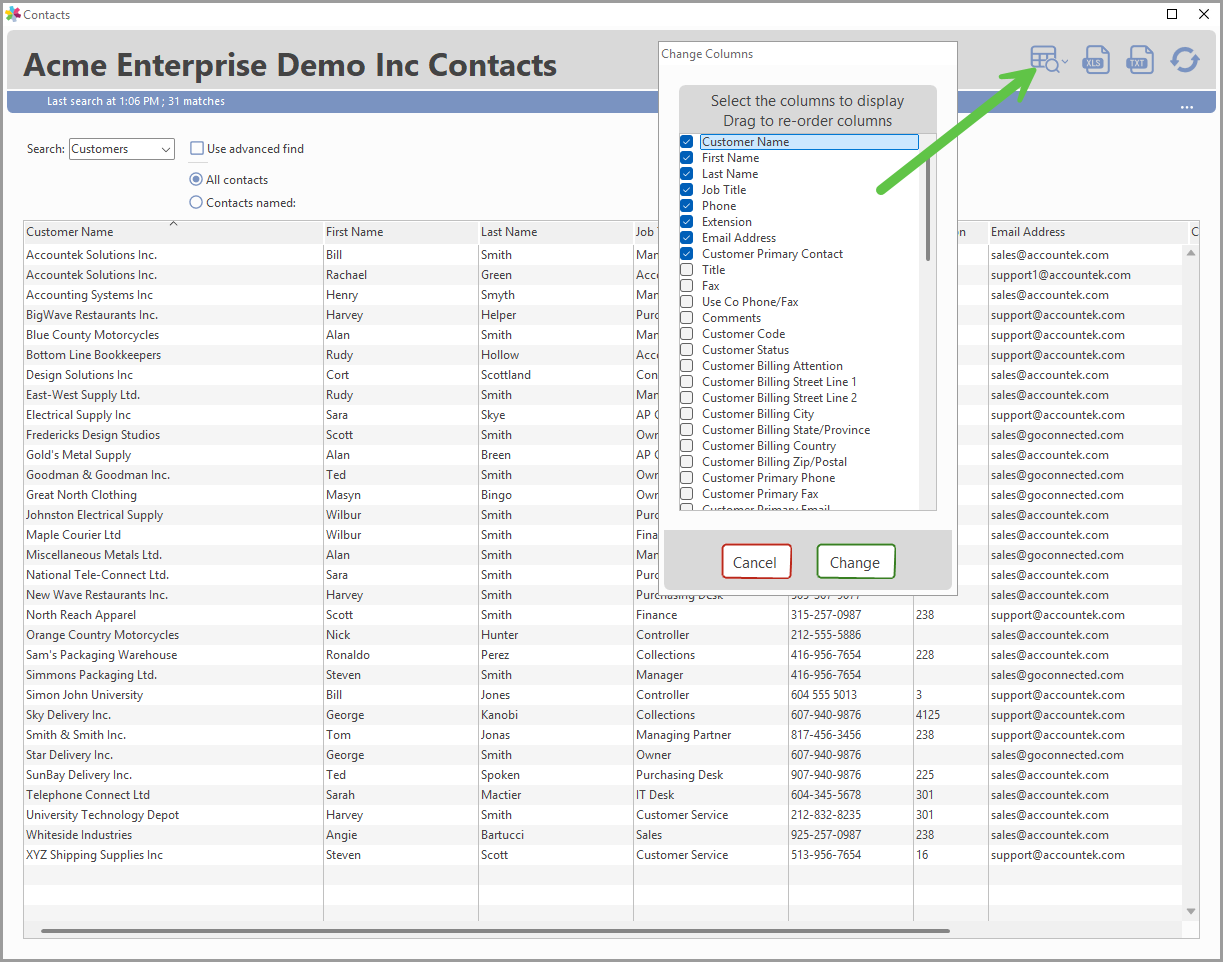Tick the Use advanced find checkbox
This screenshot has width=1223, height=962.
[197, 148]
